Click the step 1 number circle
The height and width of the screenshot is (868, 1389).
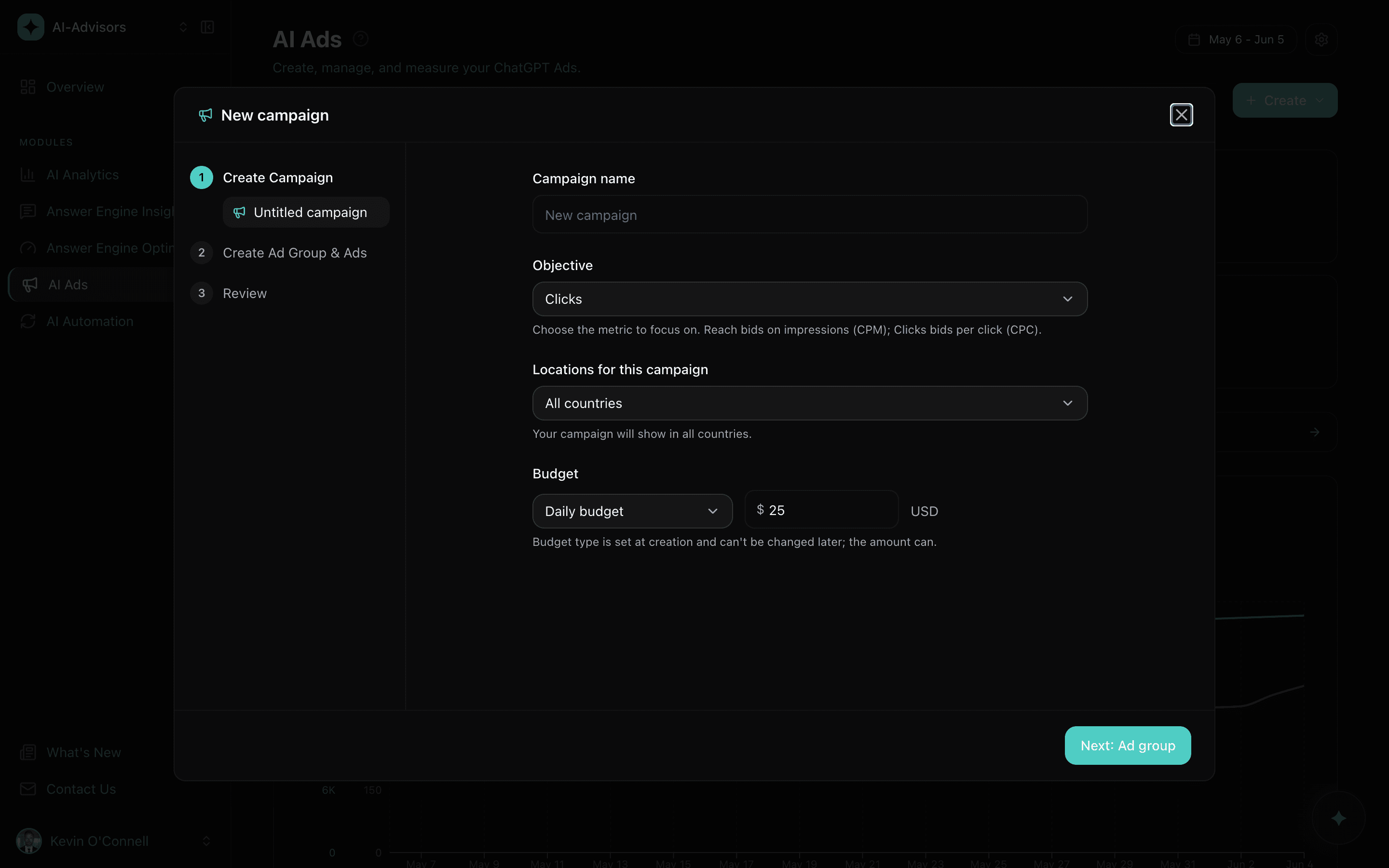(202, 177)
